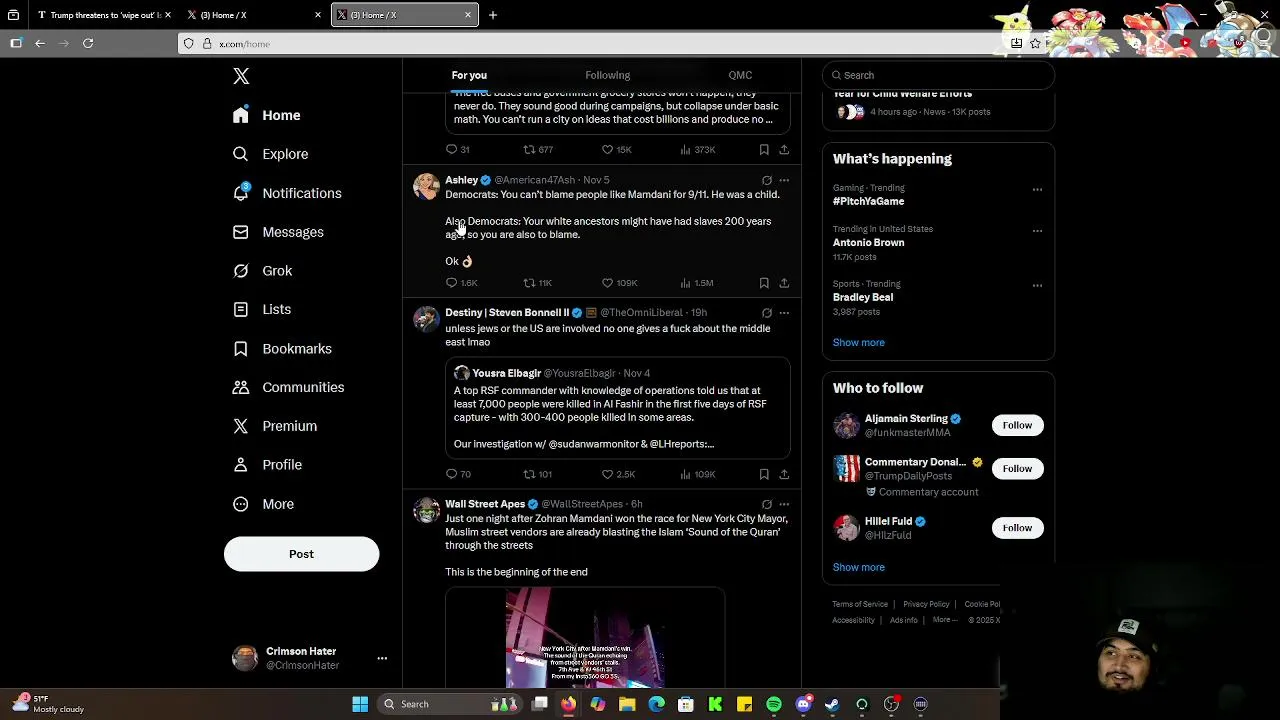
Task: Expand the More menu in sidebar
Action: (x=263, y=504)
